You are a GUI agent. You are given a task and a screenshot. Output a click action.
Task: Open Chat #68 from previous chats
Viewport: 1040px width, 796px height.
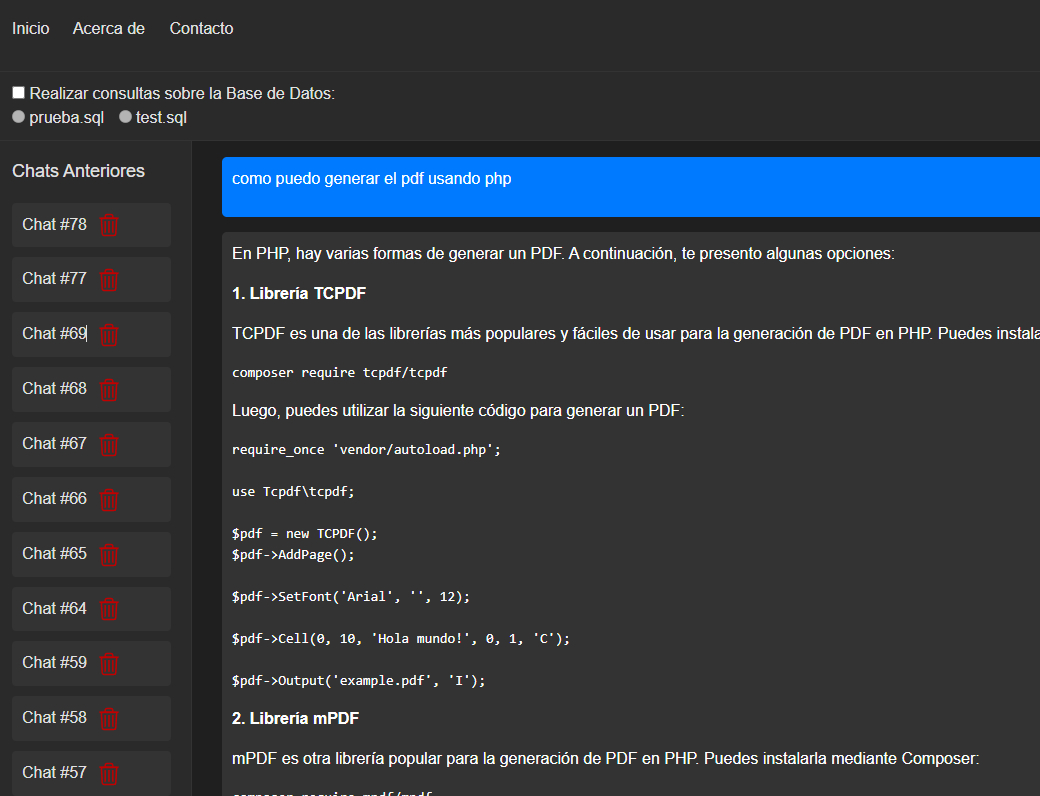point(54,389)
